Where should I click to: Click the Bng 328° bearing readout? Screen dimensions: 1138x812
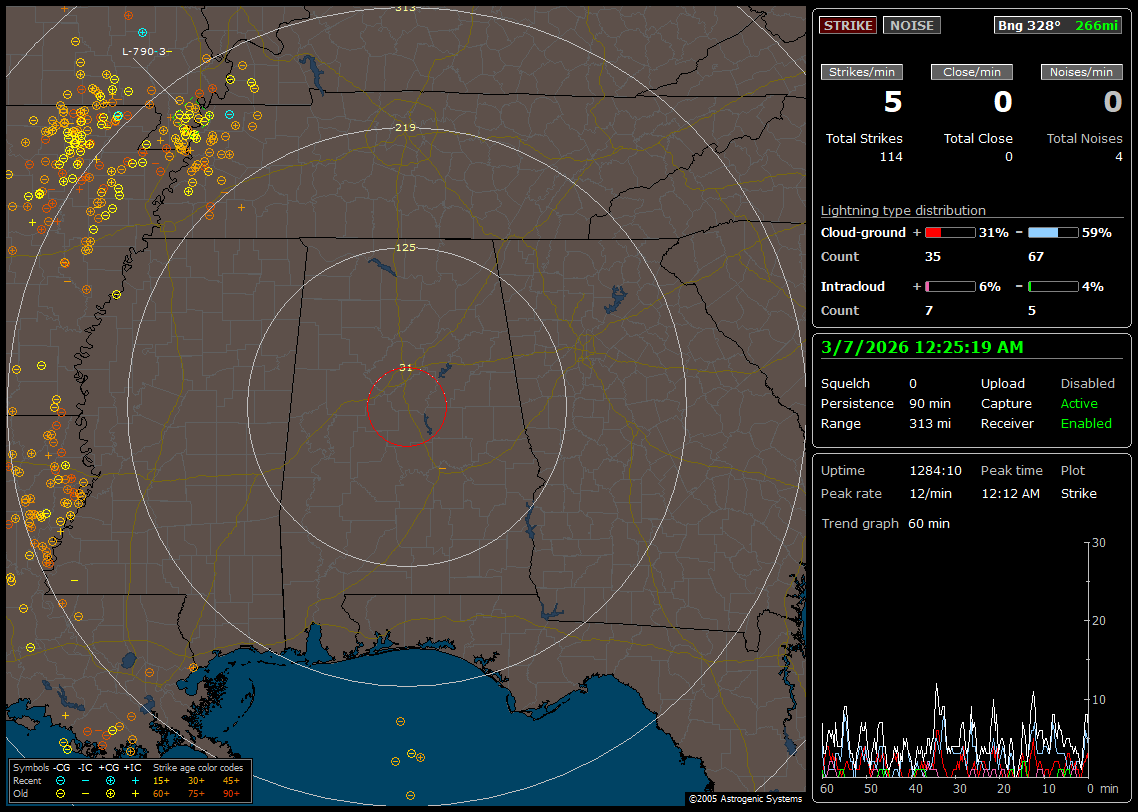[1029, 25]
